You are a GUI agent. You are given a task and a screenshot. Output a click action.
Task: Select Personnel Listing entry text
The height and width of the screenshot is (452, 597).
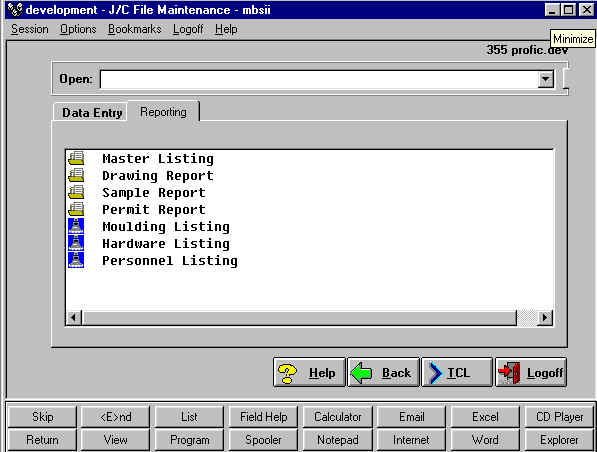tap(170, 260)
